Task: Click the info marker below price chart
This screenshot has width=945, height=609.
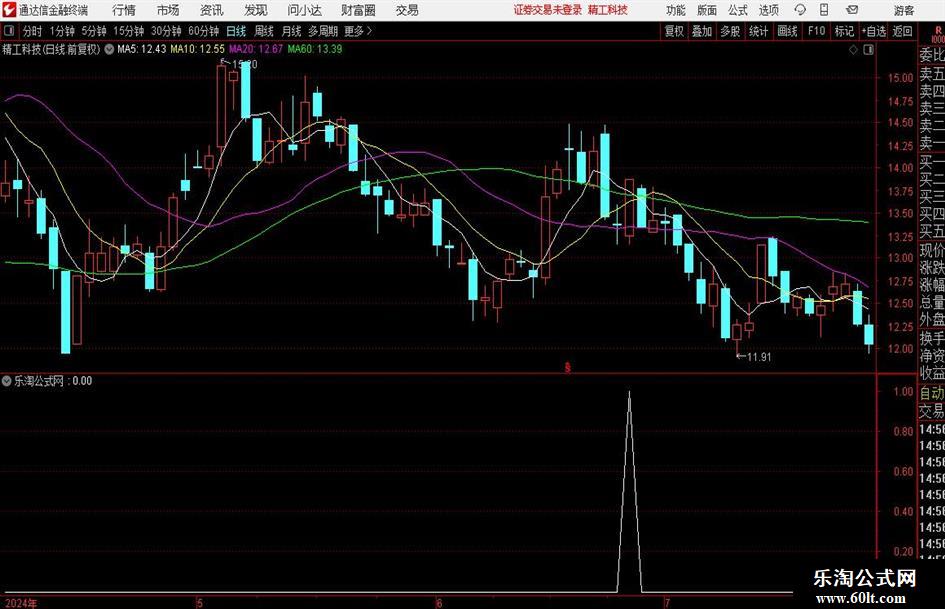Action: coord(567,367)
